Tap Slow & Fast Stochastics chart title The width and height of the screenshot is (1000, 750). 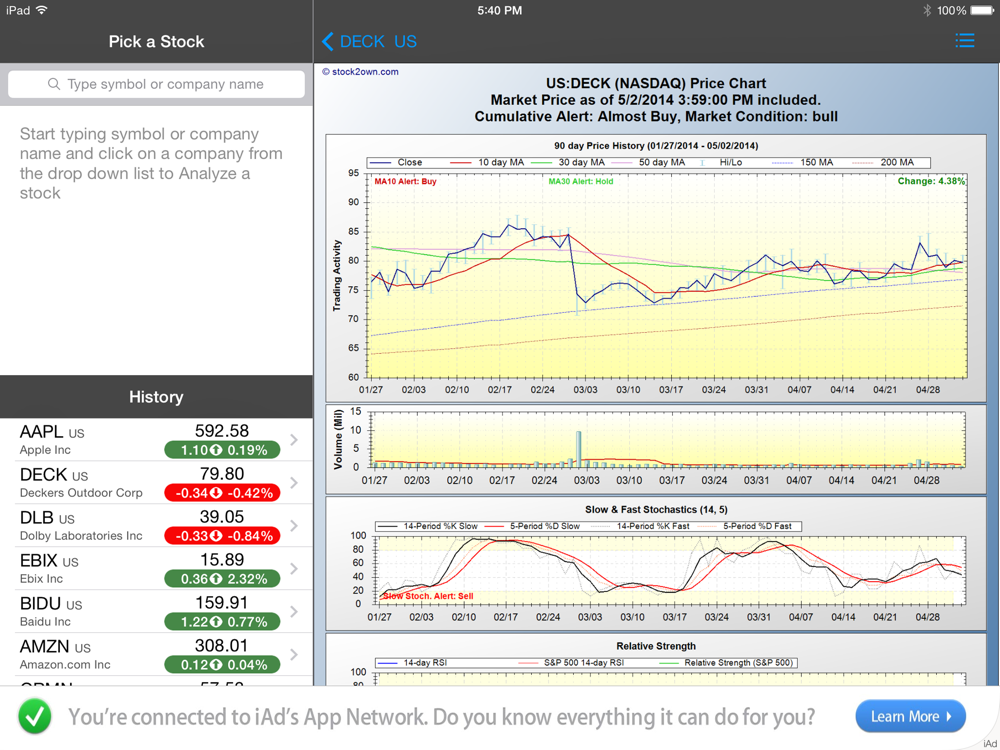(656, 510)
